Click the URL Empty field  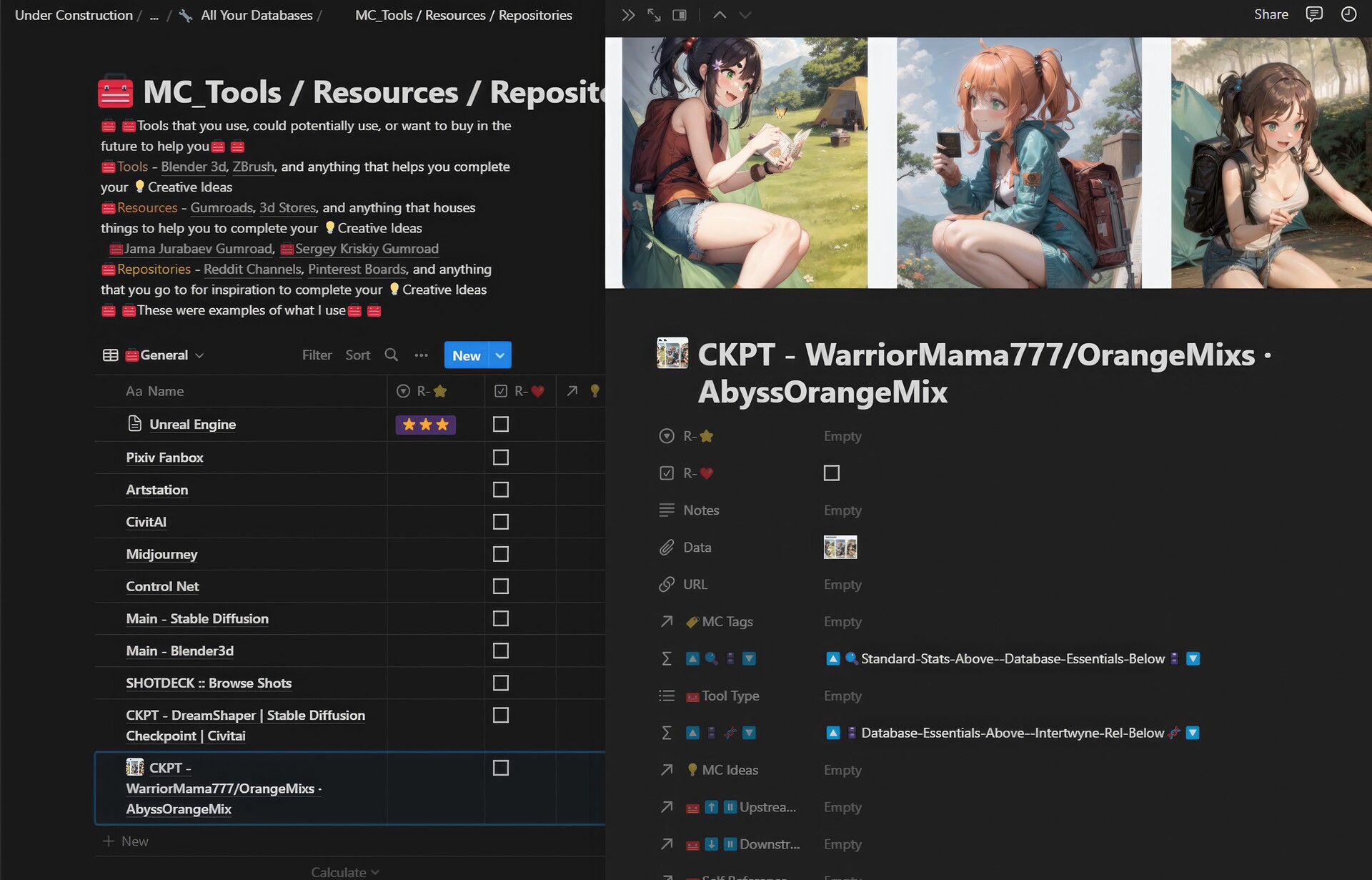point(842,585)
